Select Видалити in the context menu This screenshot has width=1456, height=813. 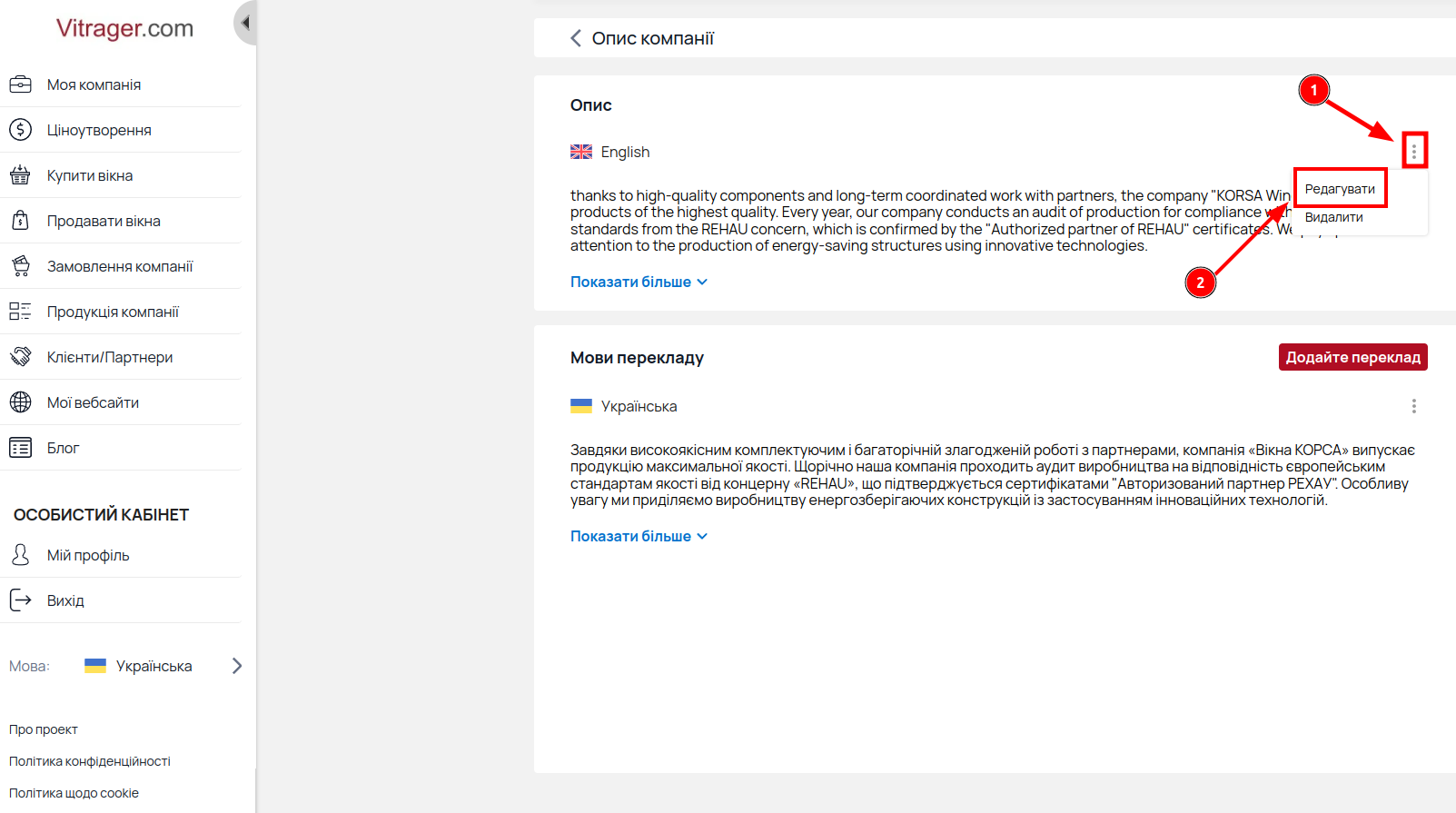(x=1333, y=217)
